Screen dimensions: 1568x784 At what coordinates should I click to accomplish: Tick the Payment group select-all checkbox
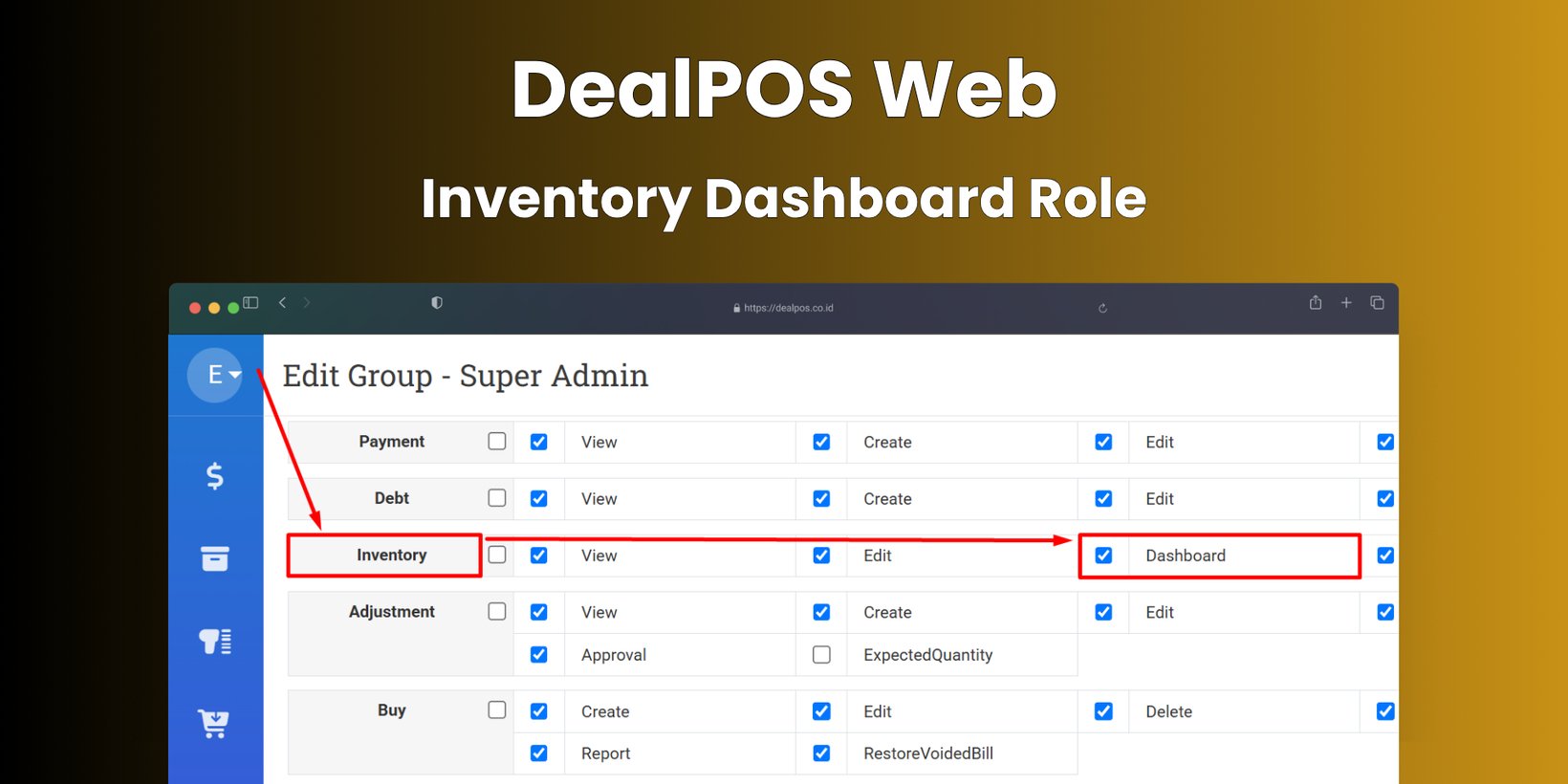[497, 442]
